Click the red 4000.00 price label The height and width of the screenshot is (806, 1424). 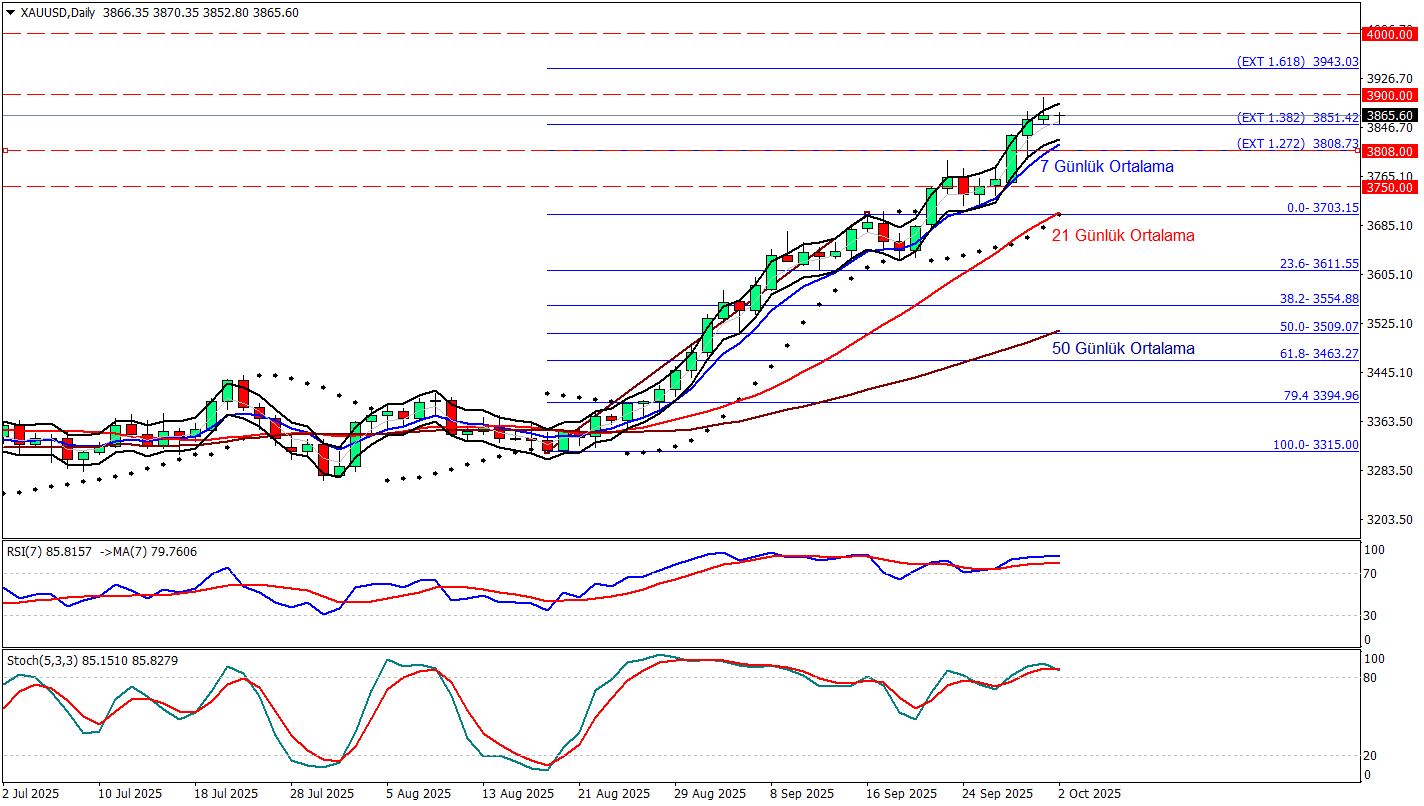click(x=1391, y=35)
